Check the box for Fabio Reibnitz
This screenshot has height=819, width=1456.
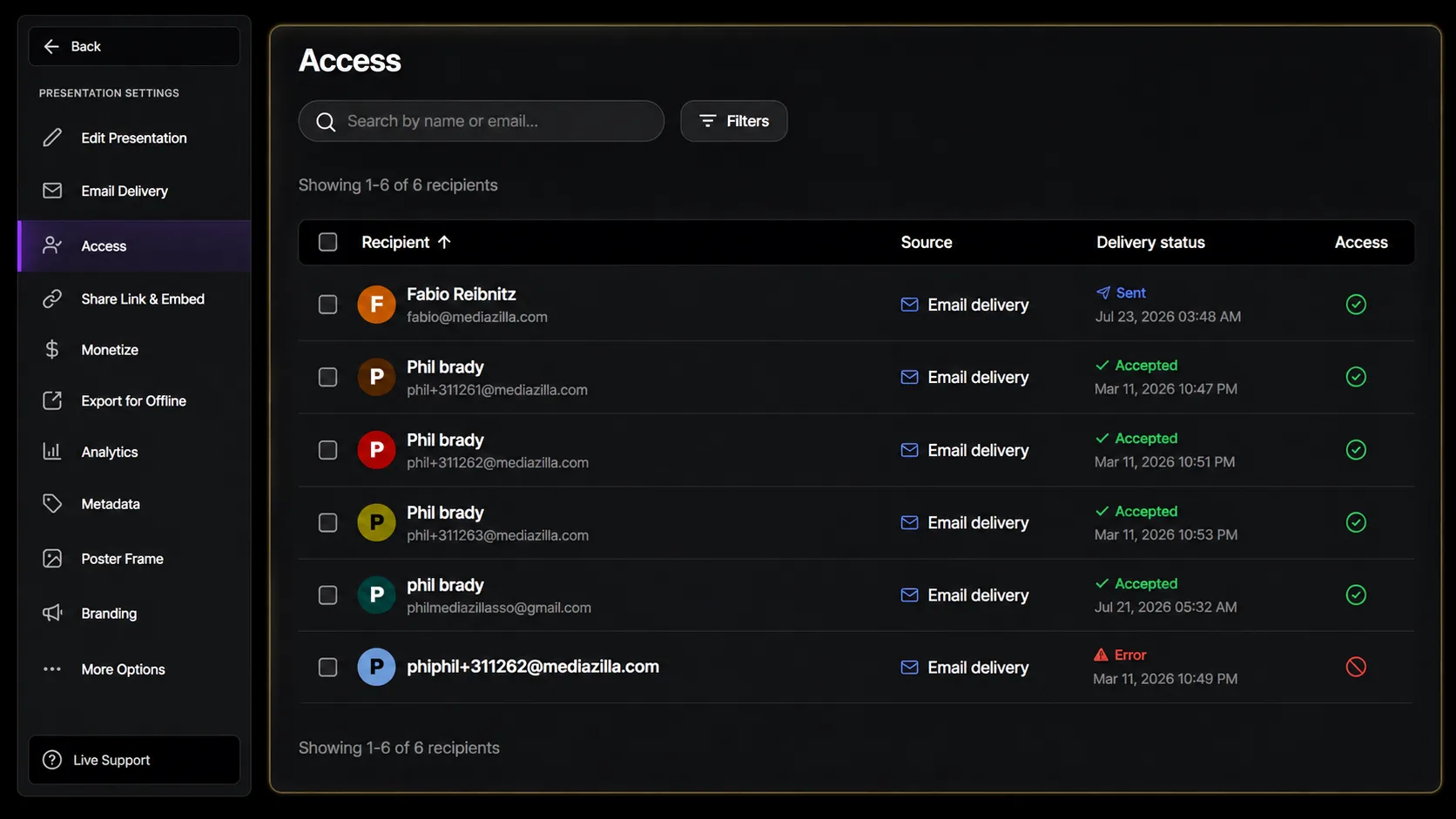327,305
